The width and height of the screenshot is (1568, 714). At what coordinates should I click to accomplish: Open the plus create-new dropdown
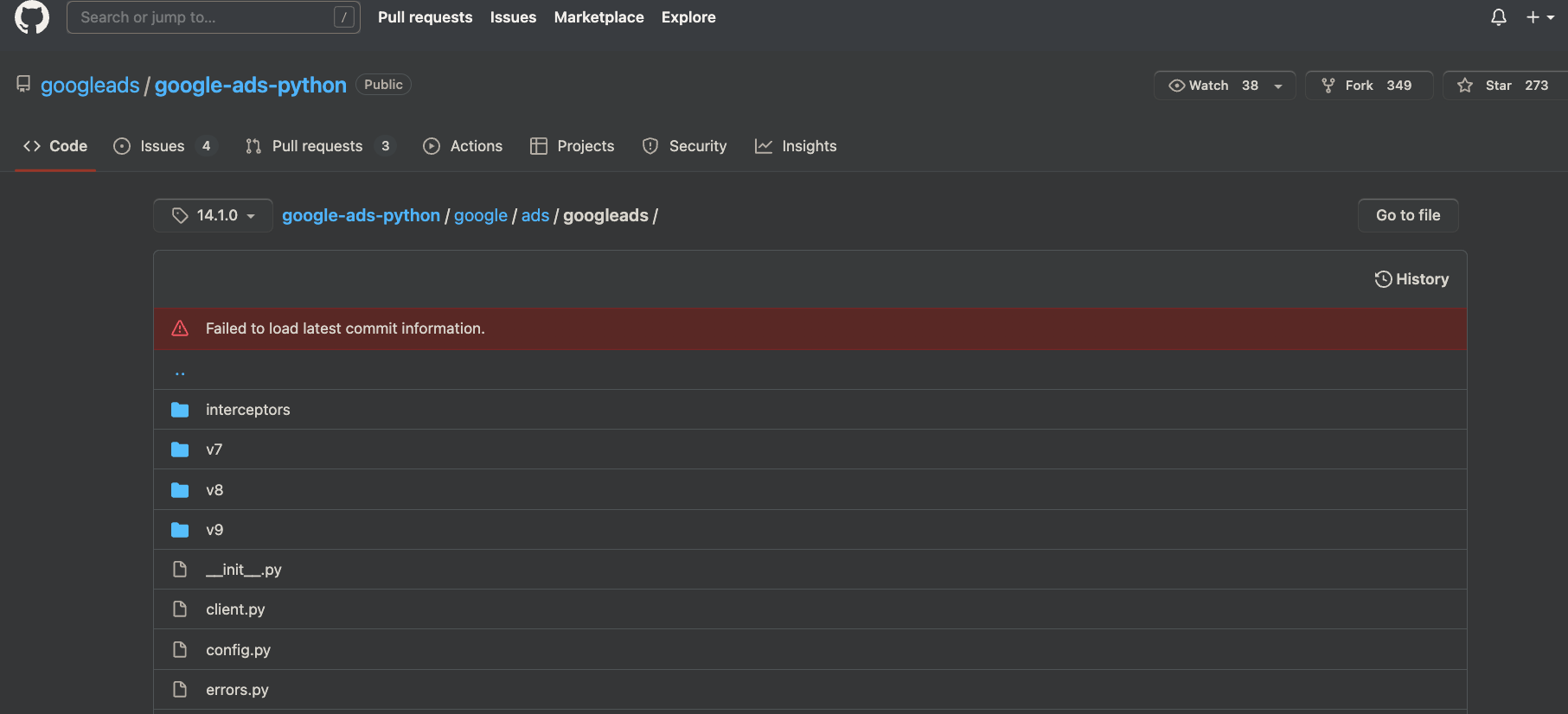click(x=1540, y=17)
